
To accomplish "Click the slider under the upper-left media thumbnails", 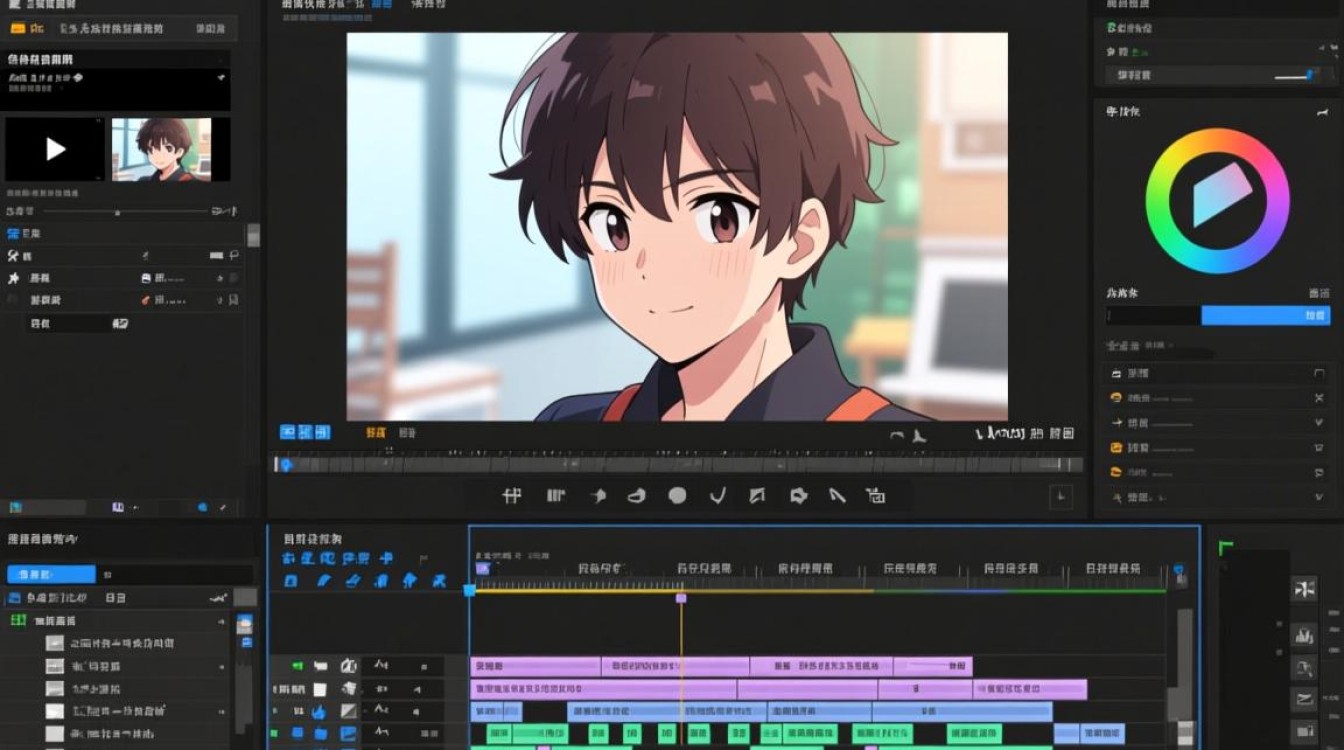I will tap(125, 212).
